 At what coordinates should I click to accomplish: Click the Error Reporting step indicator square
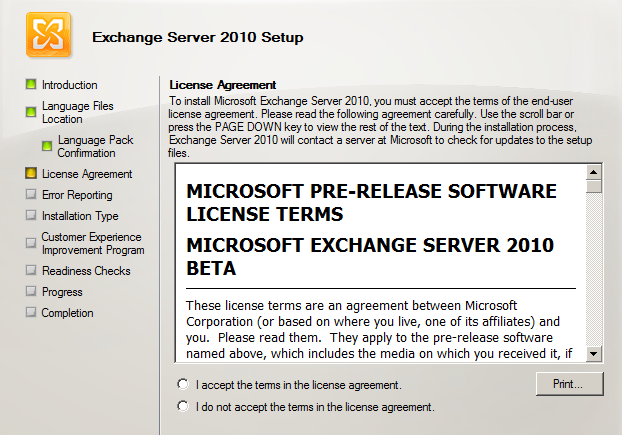[x=31, y=195]
